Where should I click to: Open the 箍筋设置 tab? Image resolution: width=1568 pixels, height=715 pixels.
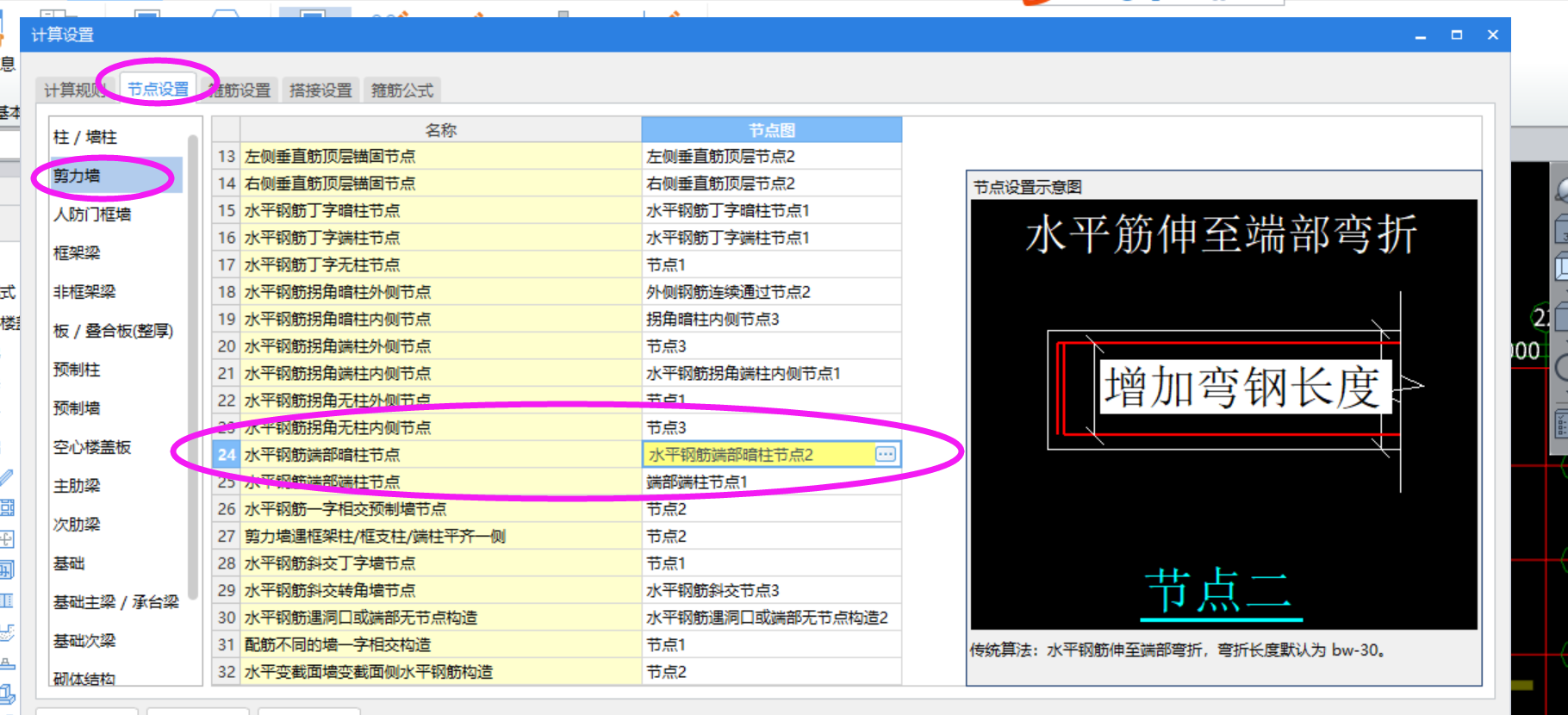(x=240, y=90)
